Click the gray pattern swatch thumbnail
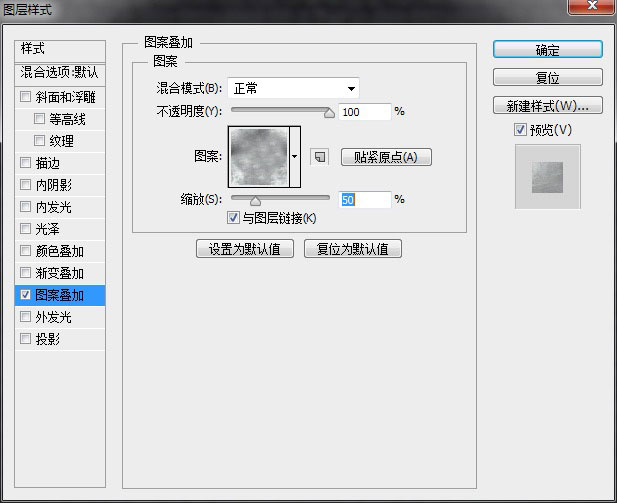 259,157
